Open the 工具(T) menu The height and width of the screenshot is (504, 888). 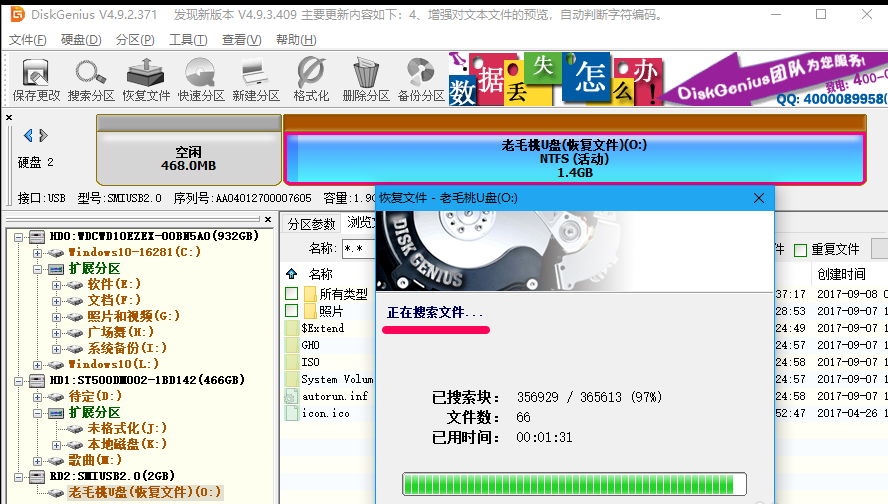point(188,40)
